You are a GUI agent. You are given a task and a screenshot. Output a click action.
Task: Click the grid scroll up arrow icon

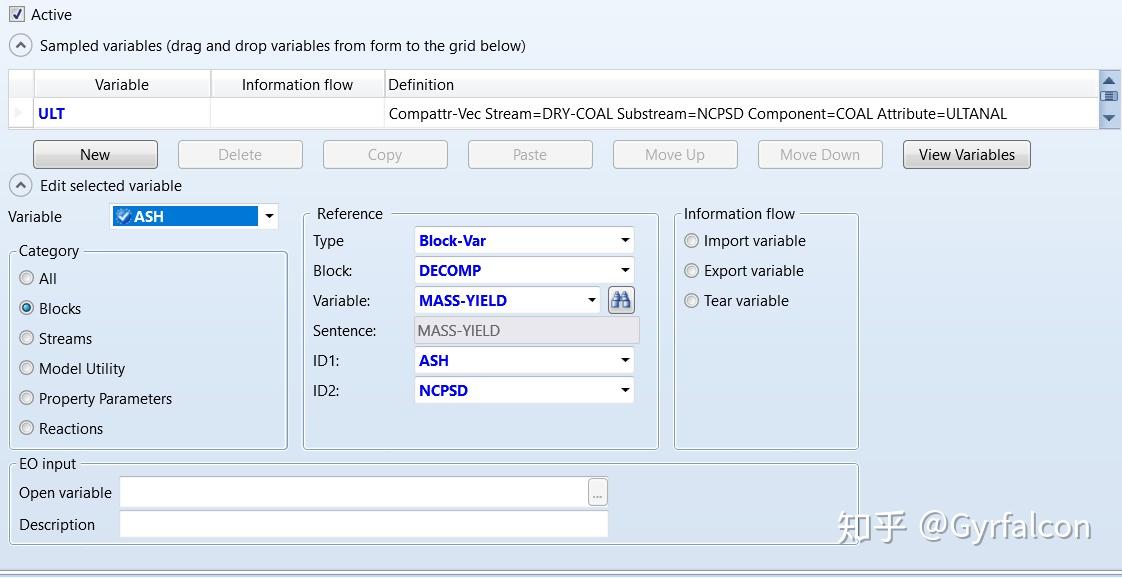click(x=1108, y=80)
